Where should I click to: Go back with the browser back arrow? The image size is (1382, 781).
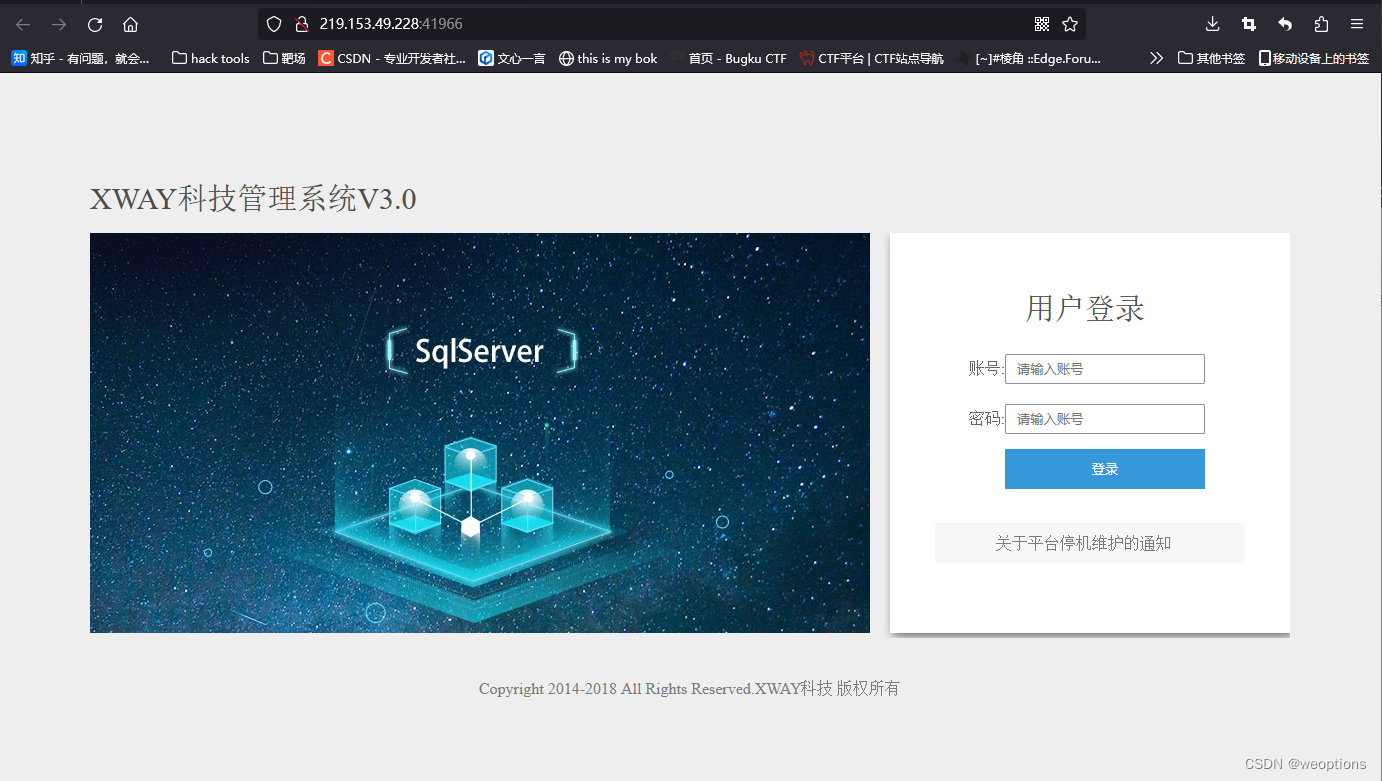pyautogui.click(x=23, y=24)
